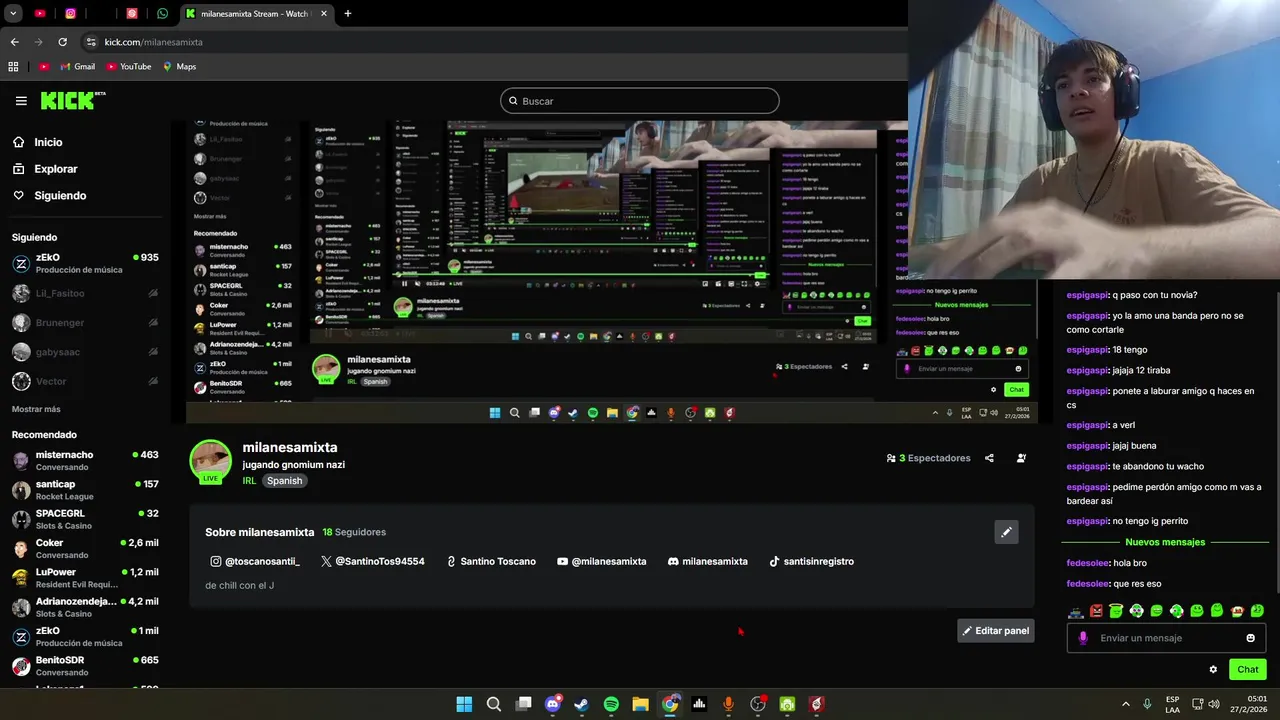Click the purple microphone chat identity icon
This screenshot has width=1280, height=720.
(1083, 638)
